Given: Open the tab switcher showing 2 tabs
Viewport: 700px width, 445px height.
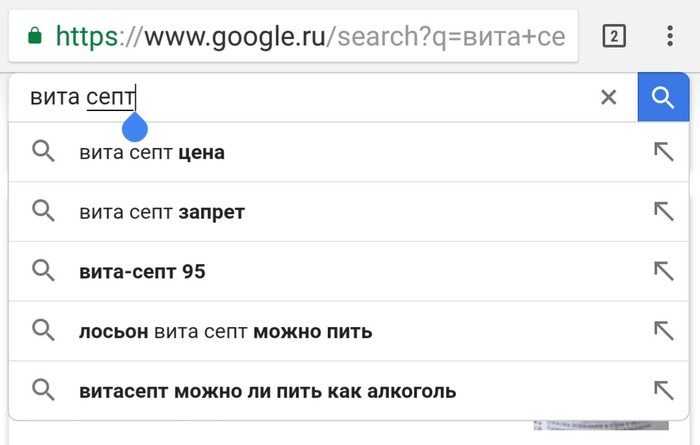Looking at the screenshot, I should pyautogui.click(x=614, y=37).
